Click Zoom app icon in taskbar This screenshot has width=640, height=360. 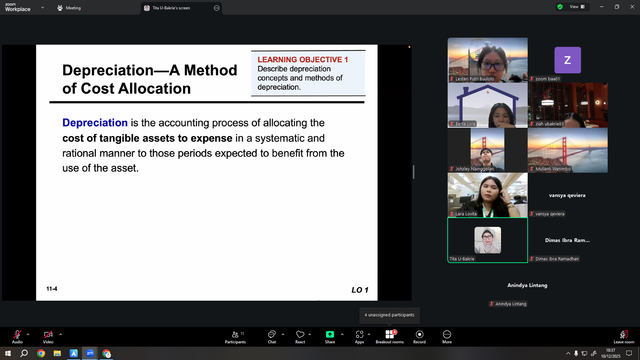tap(90, 353)
